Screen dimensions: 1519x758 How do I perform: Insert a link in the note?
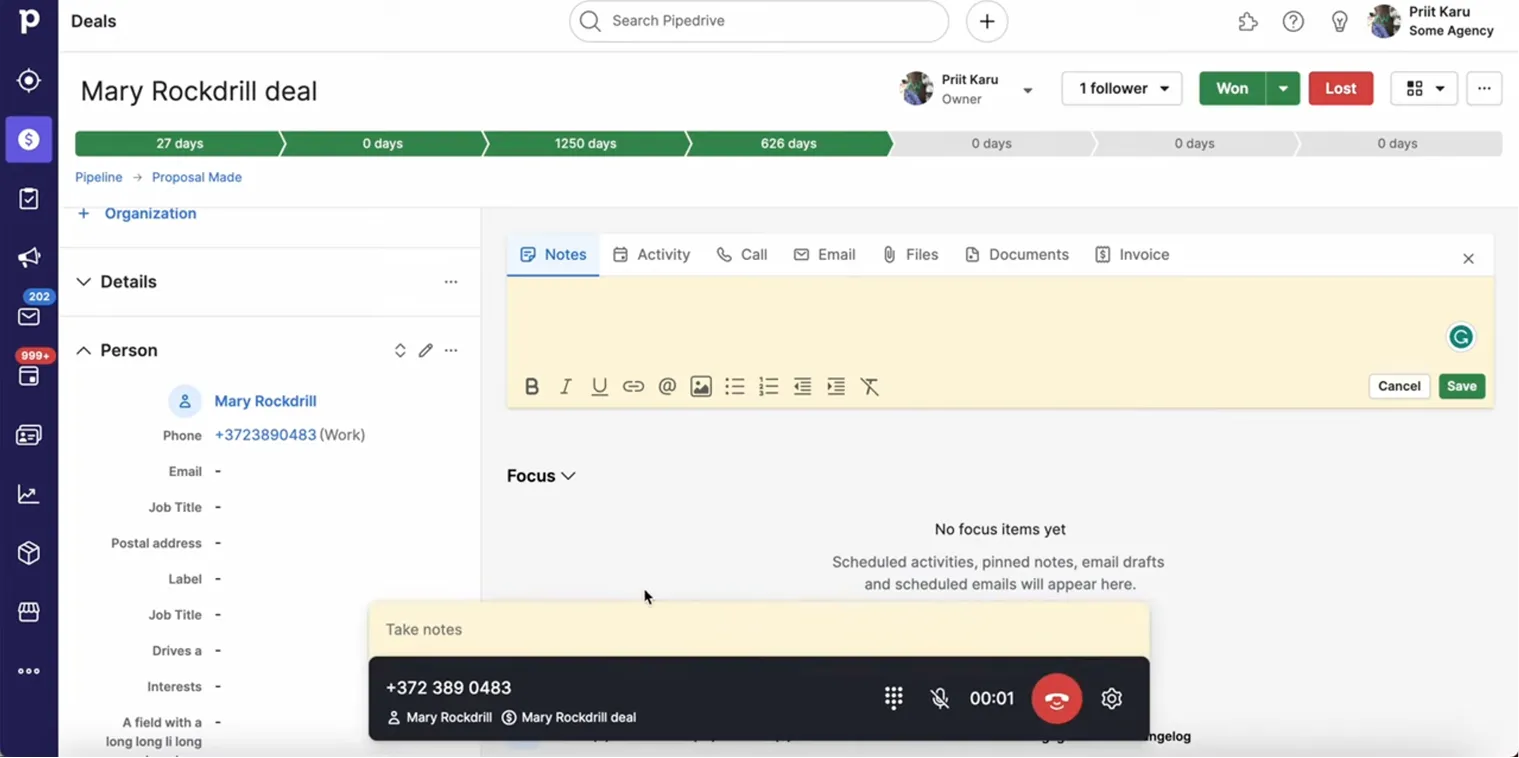(633, 387)
